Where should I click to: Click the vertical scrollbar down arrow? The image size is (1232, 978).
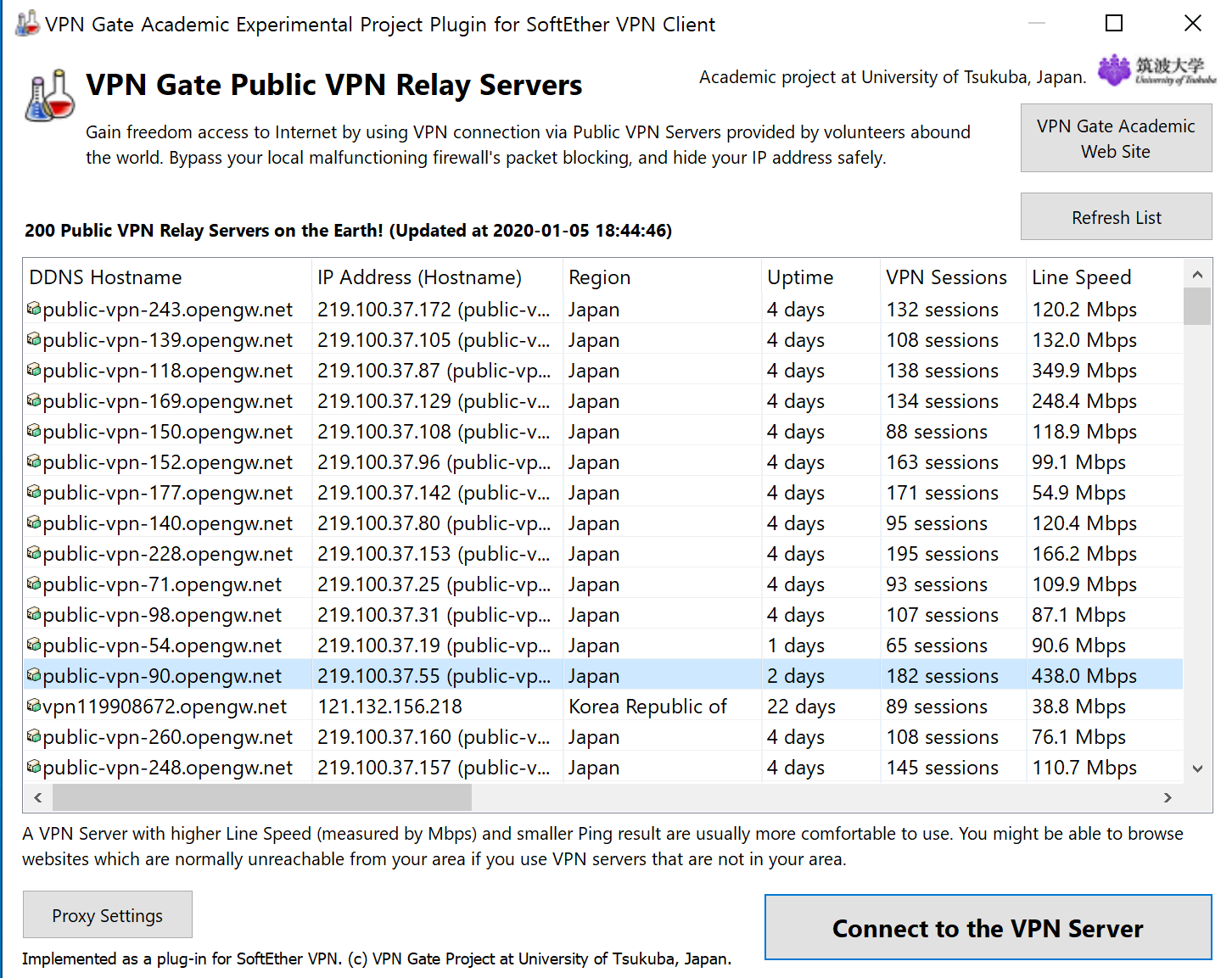[1197, 768]
